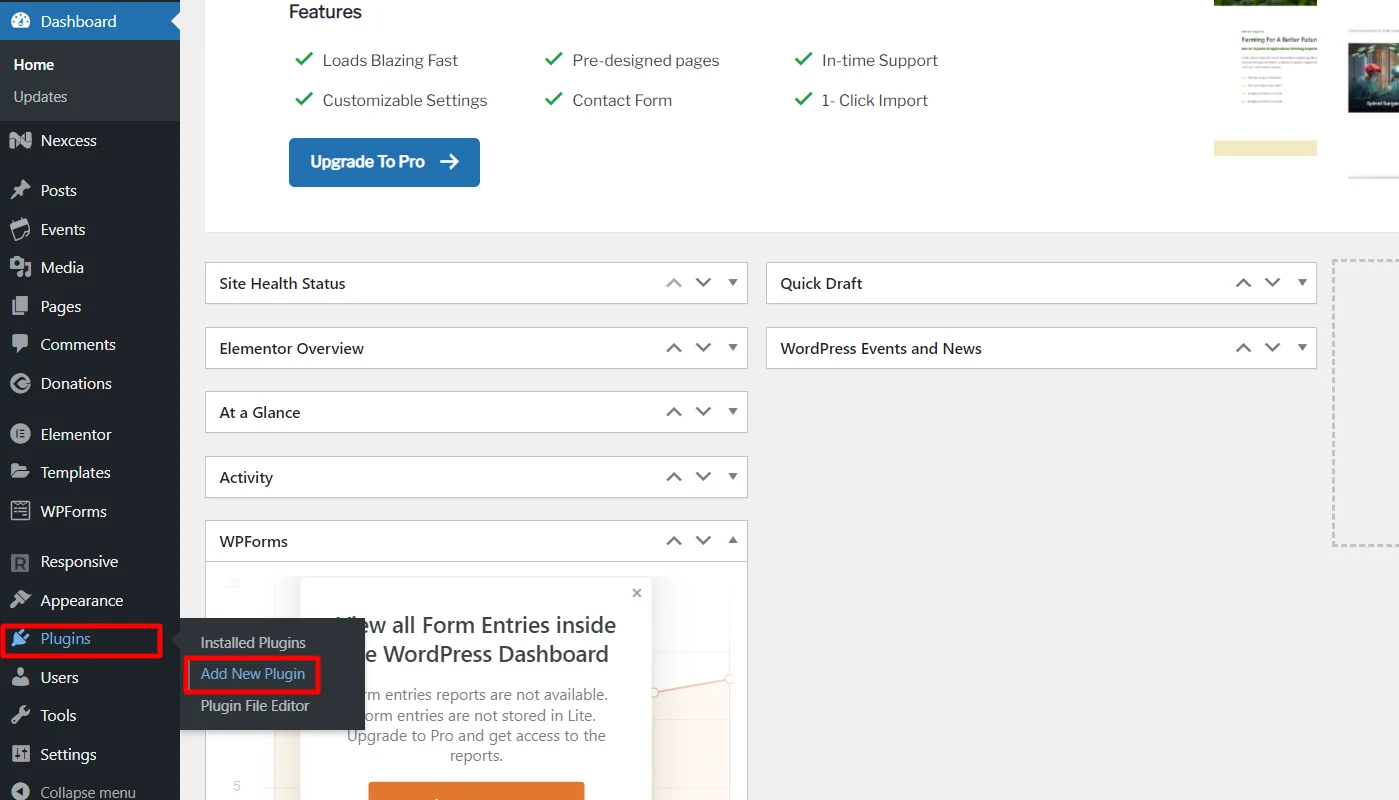Open the Media library icon

(21, 267)
